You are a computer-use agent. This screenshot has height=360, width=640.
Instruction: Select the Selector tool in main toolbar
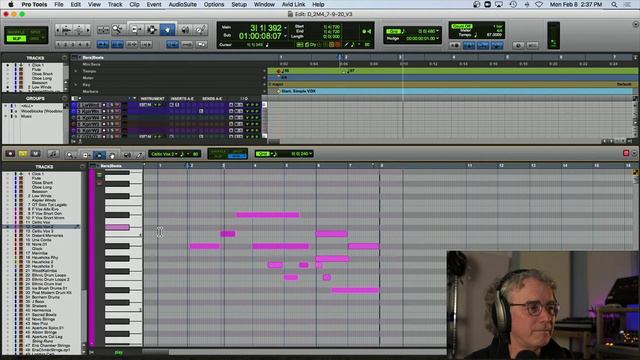[x=151, y=29]
